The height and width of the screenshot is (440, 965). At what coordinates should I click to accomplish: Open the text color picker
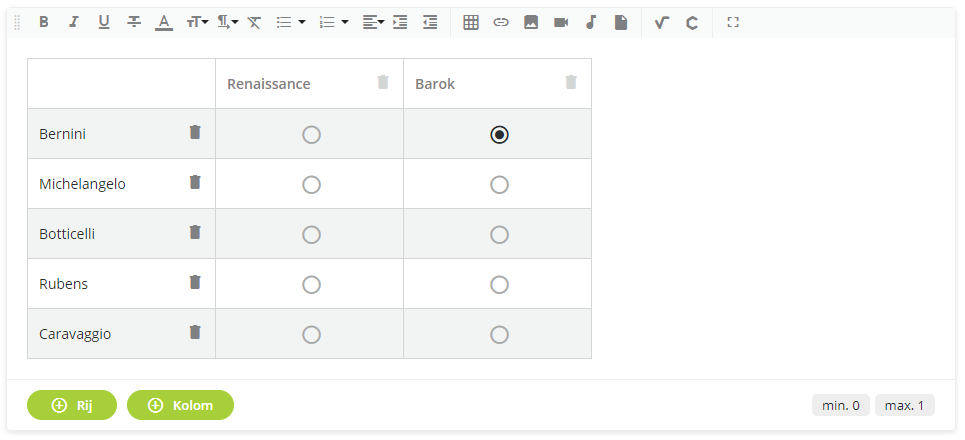(x=164, y=22)
